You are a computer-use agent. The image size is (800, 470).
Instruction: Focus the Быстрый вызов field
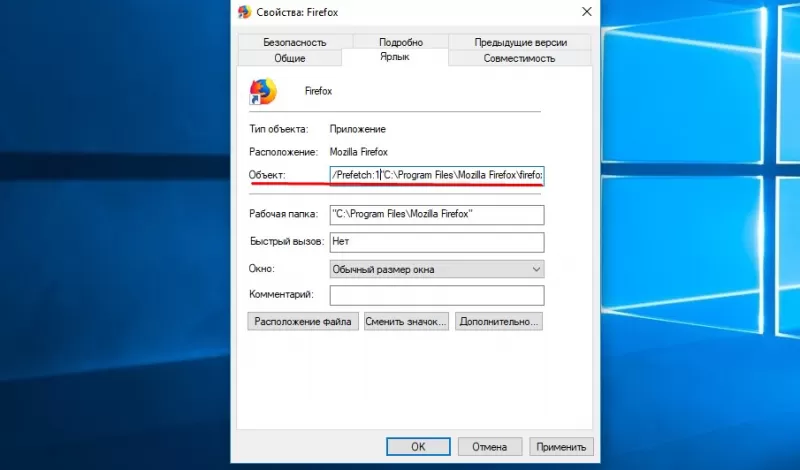point(437,242)
